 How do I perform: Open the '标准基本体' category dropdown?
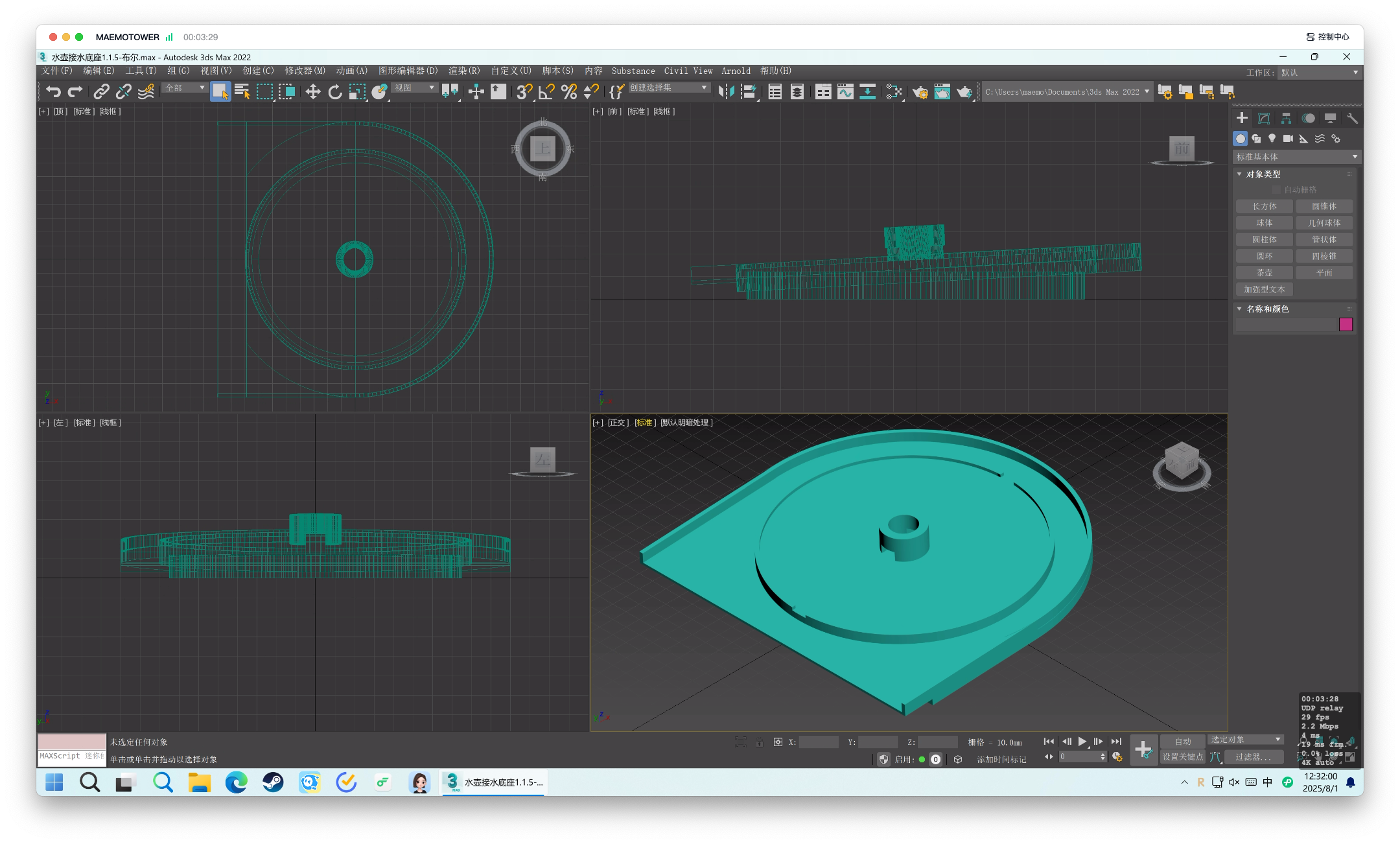click(x=1296, y=157)
